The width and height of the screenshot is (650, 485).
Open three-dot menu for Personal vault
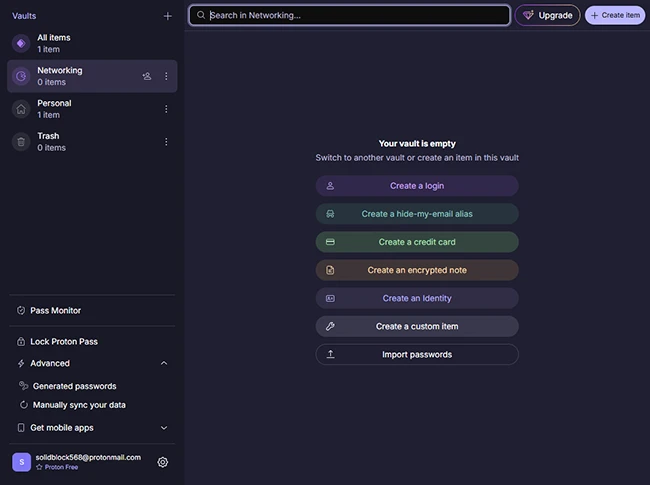point(166,109)
